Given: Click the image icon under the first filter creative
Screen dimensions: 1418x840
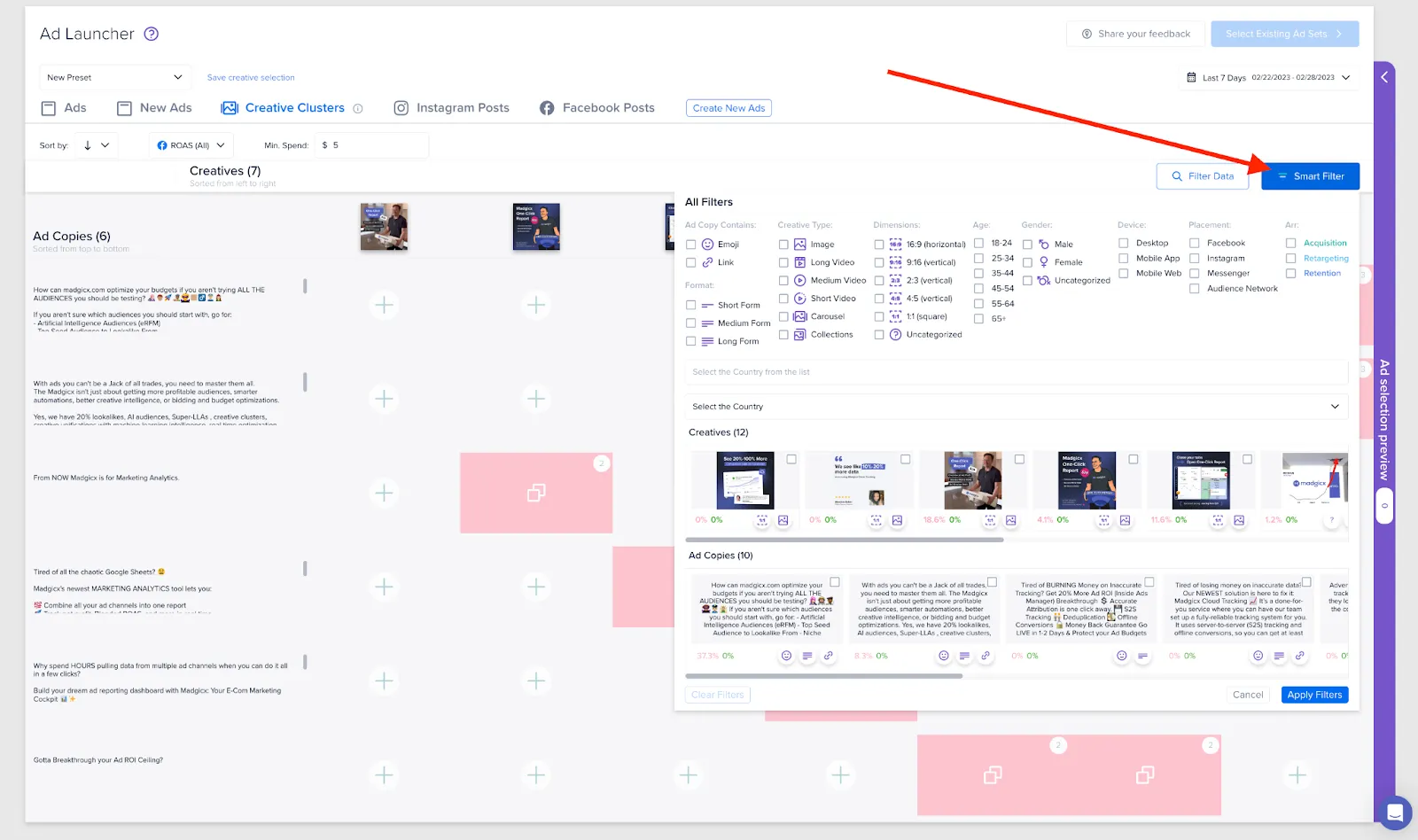Looking at the screenshot, I should pos(783,520).
